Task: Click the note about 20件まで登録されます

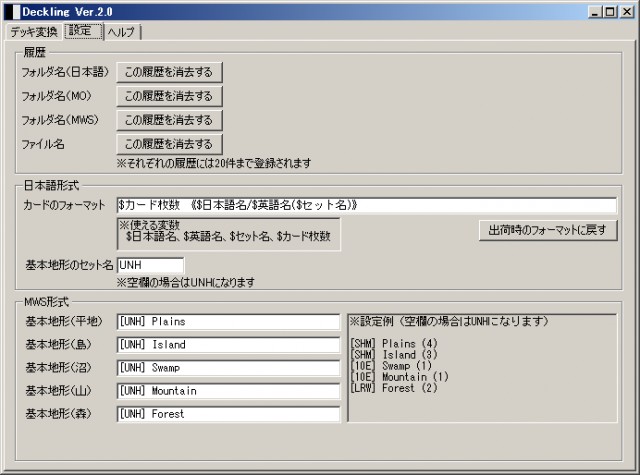Action: 214,164
